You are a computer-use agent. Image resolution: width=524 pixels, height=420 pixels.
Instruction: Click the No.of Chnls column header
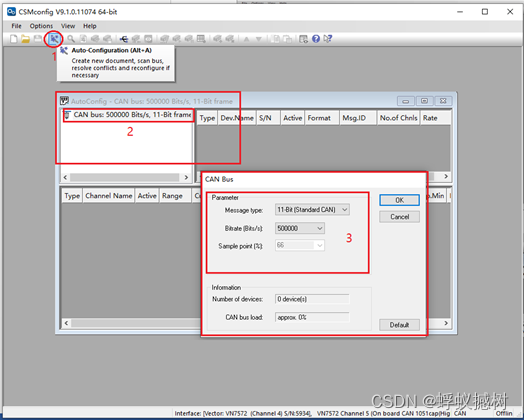click(398, 118)
